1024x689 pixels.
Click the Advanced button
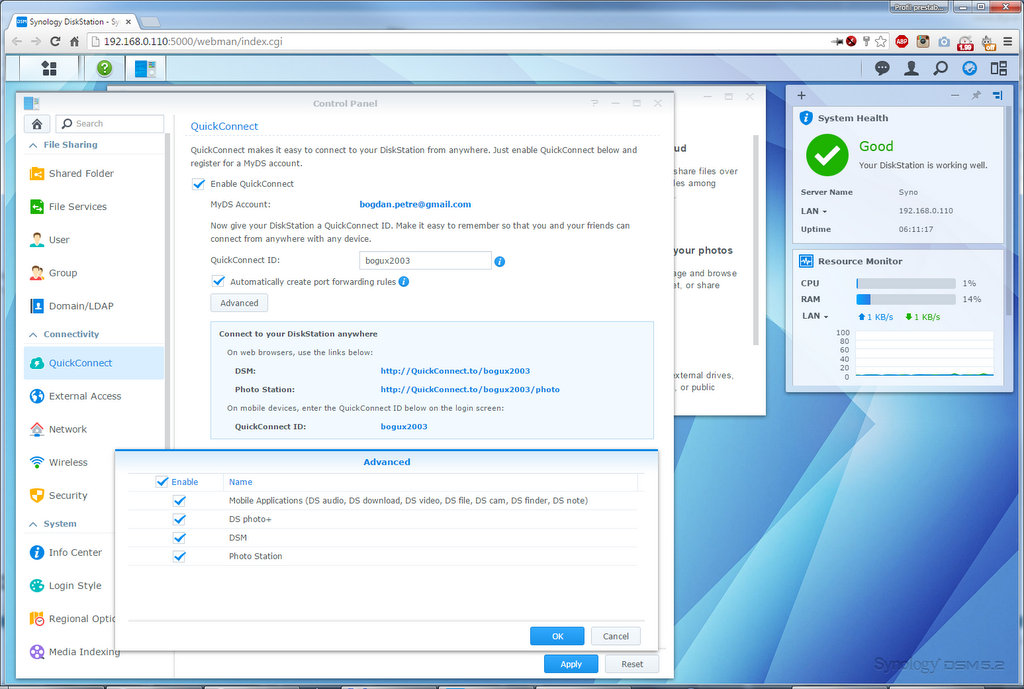pyautogui.click(x=239, y=303)
